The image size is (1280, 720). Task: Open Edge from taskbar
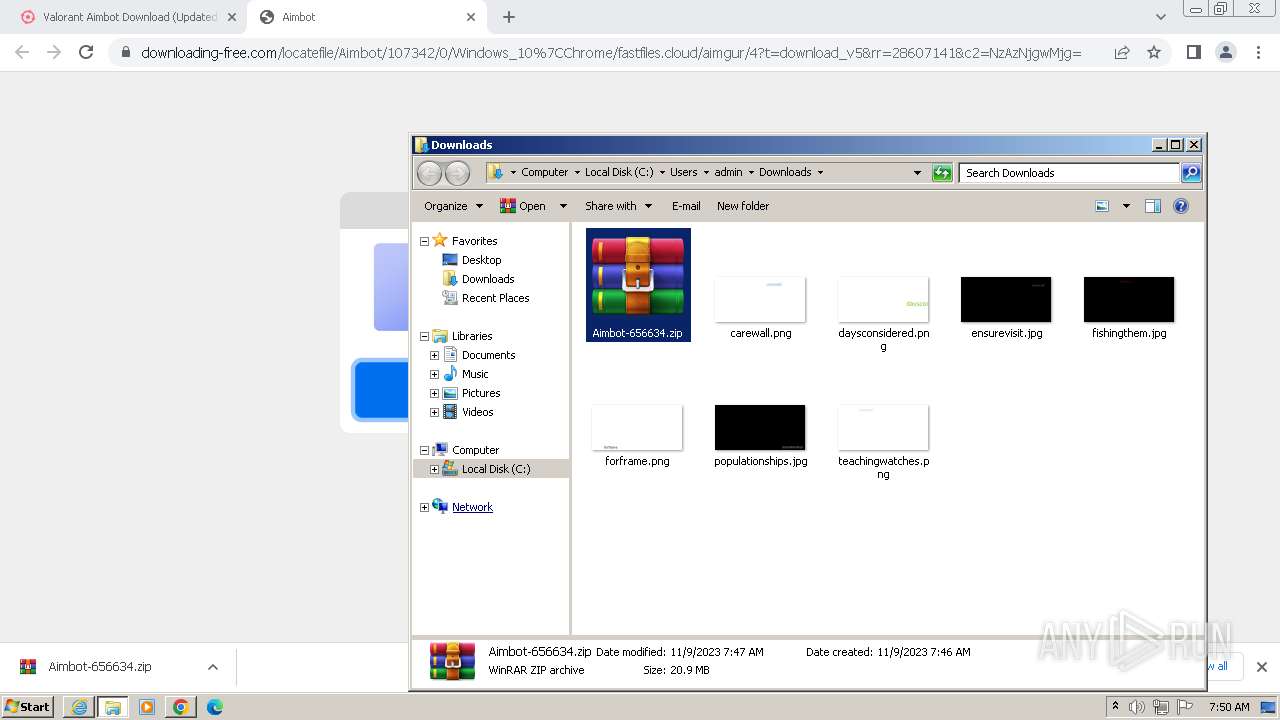tap(214, 707)
